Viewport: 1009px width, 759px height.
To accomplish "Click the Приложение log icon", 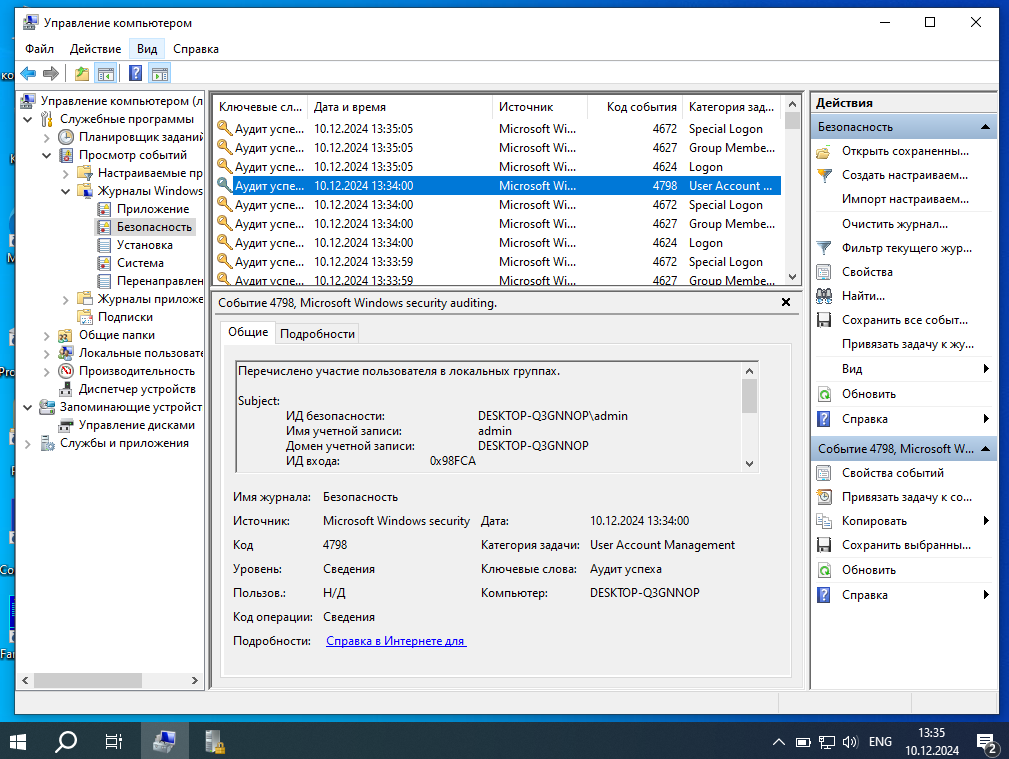I will pyautogui.click(x=104, y=209).
